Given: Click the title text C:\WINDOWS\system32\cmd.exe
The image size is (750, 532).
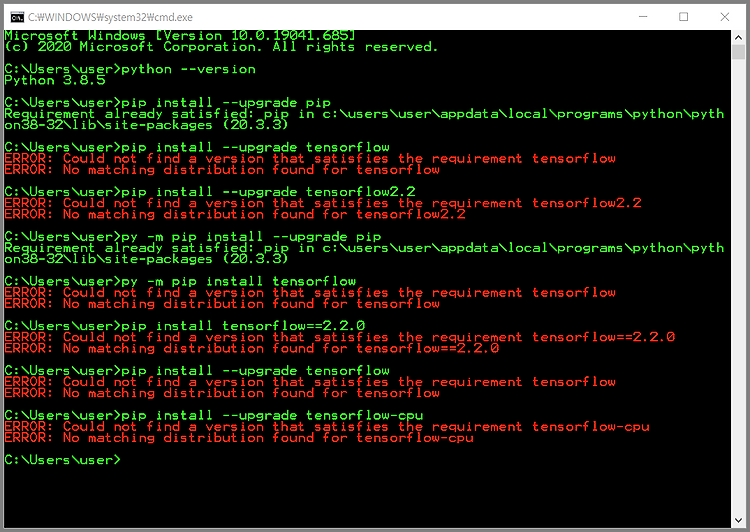Looking at the screenshot, I should [110, 17].
